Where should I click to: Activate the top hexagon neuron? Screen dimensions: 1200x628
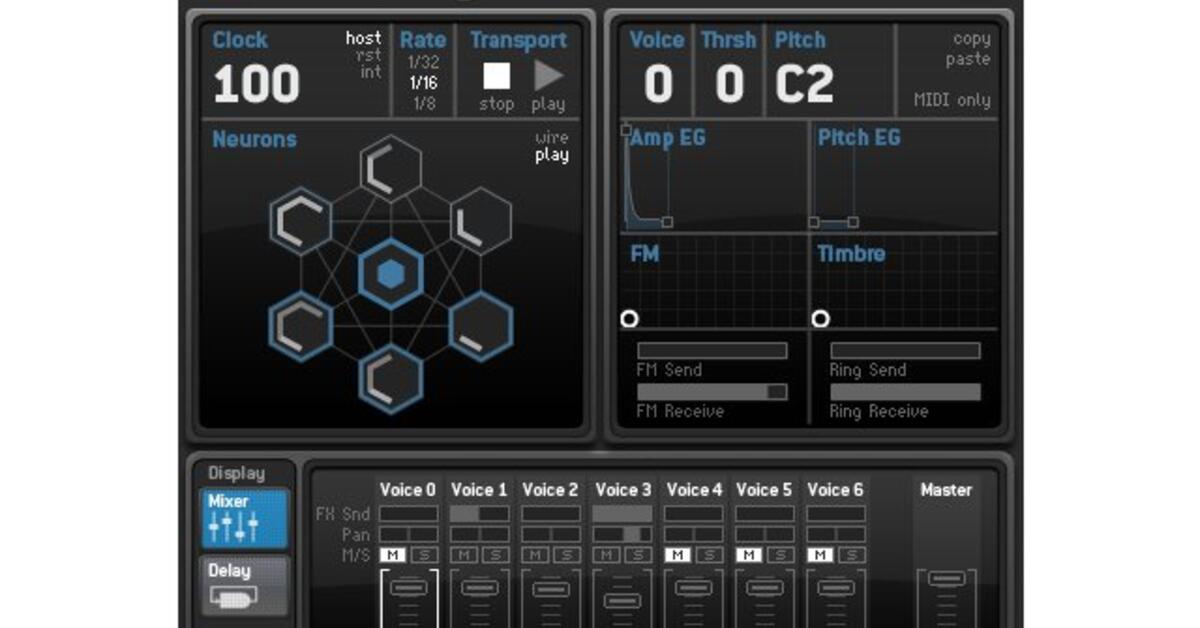point(390,165)
